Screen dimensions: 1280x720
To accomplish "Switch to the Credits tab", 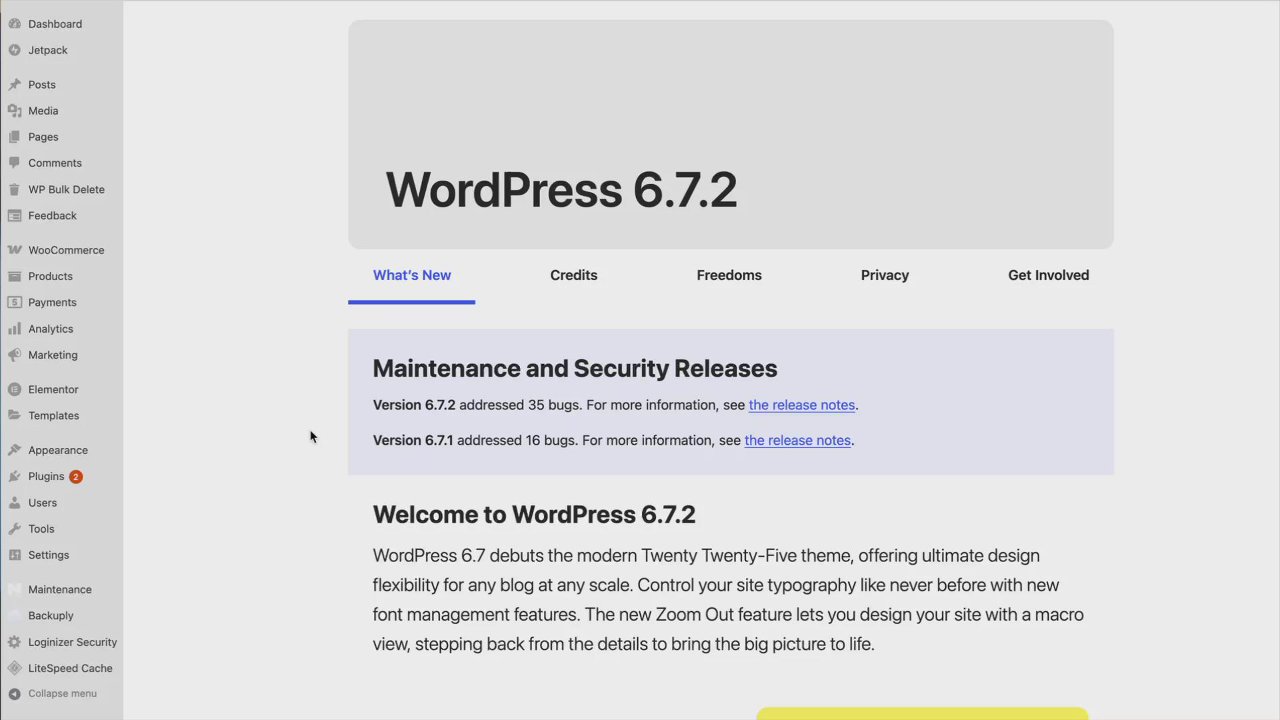I will click(x=574, y=275).
